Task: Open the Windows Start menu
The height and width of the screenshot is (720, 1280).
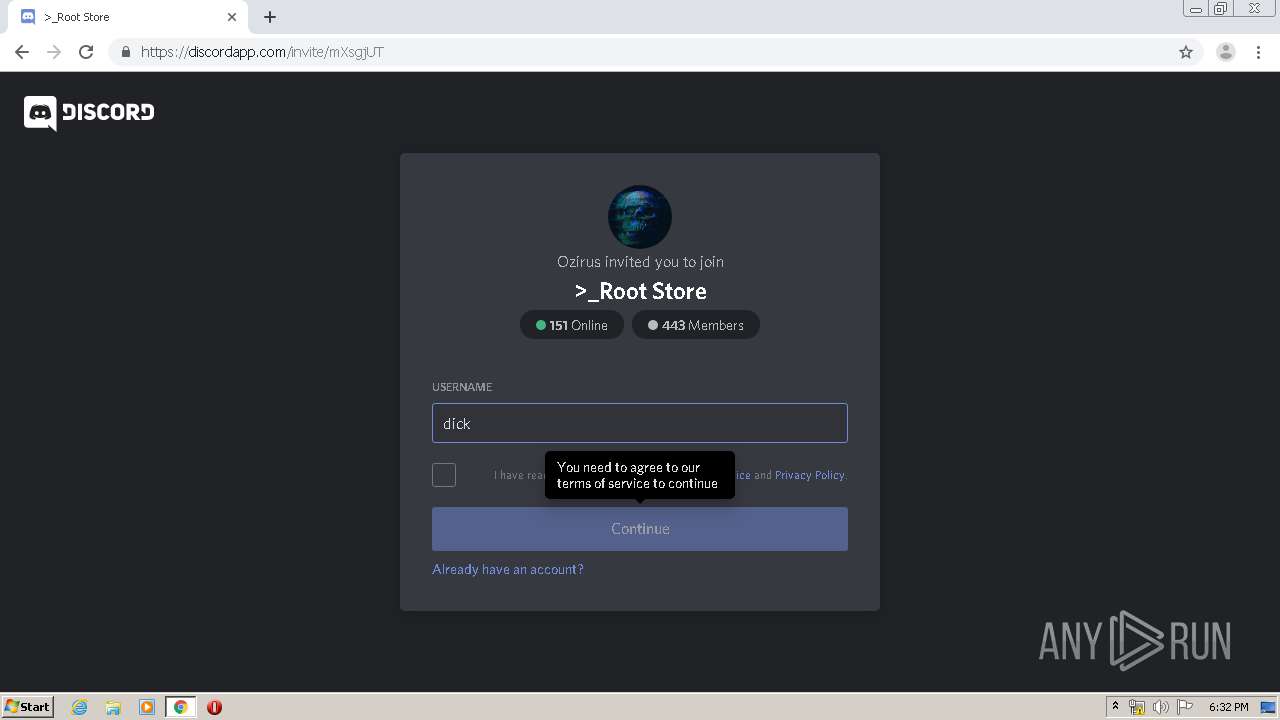Action: [x=28, y=706]
